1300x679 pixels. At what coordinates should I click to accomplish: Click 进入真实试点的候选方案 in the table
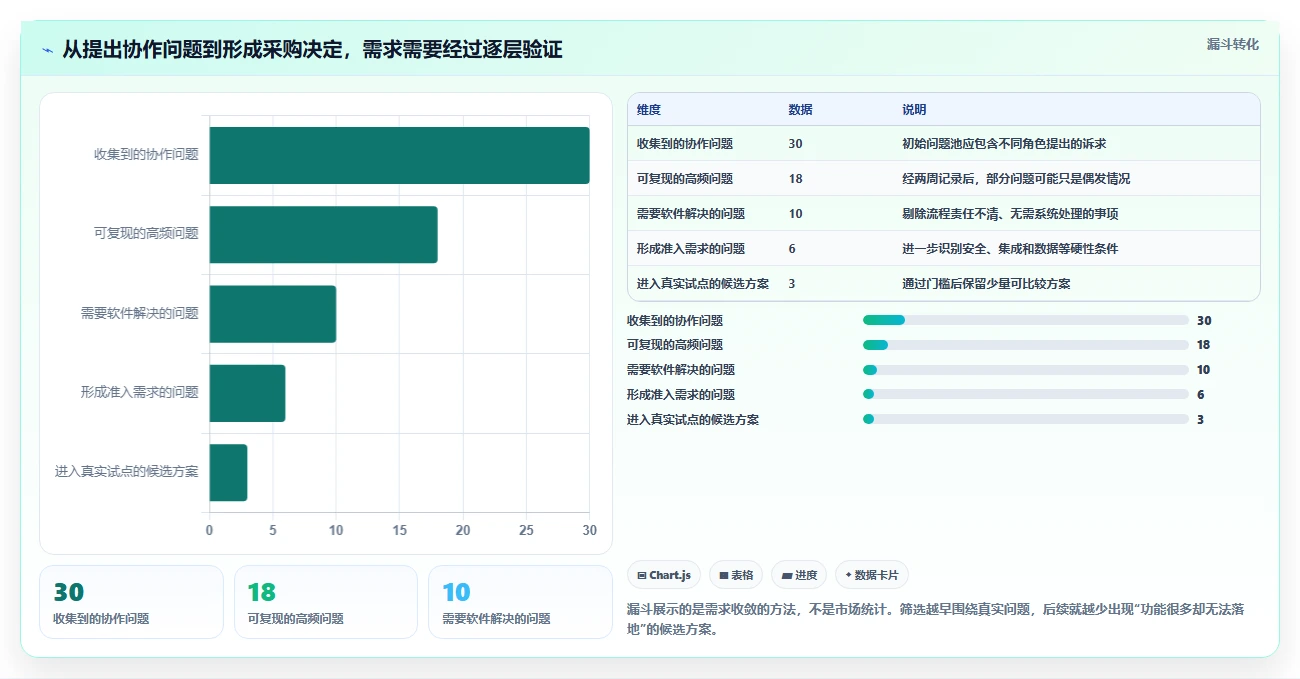(x=703, y=284)
